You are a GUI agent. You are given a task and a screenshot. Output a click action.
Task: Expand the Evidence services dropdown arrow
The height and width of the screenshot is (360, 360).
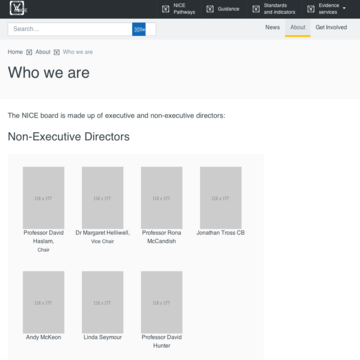344,8
